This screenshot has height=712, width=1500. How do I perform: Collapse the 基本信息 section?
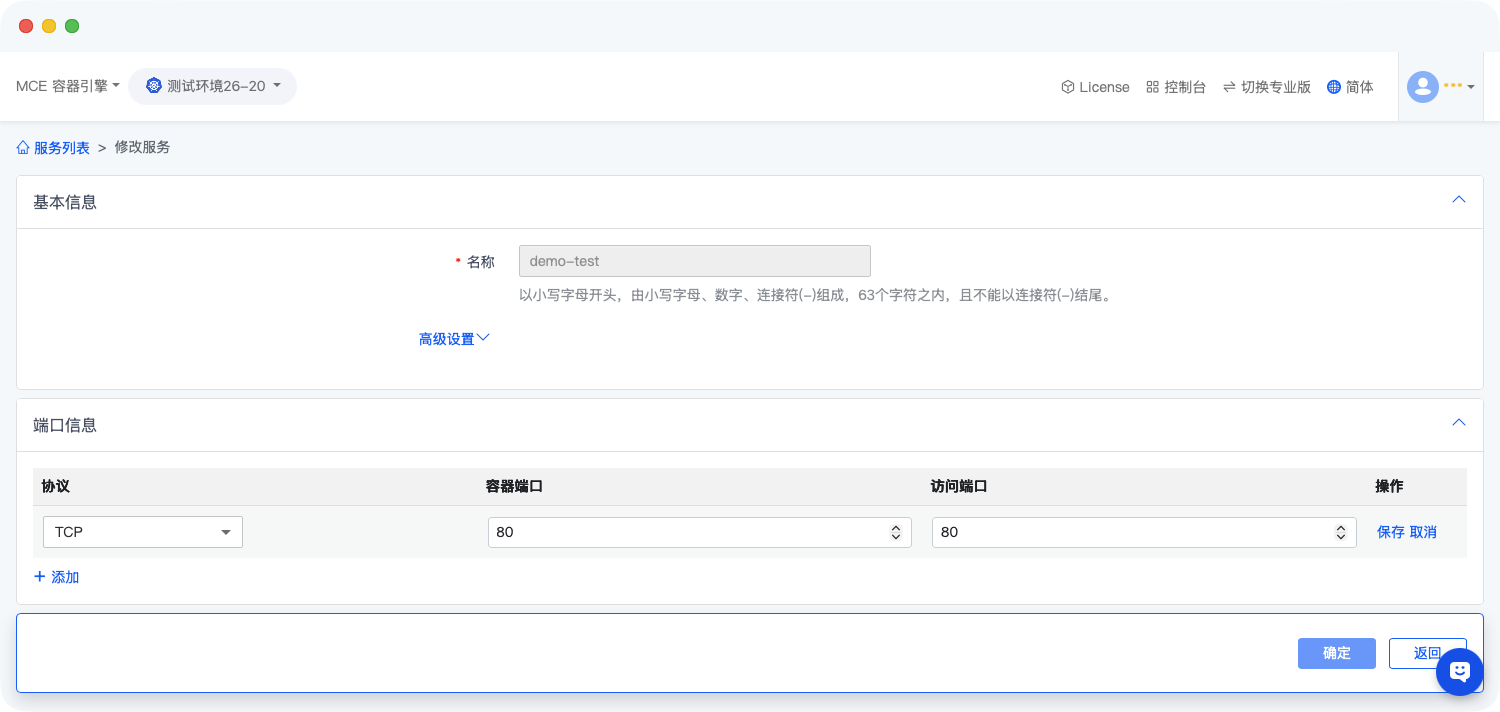[x=1458, y=200]
